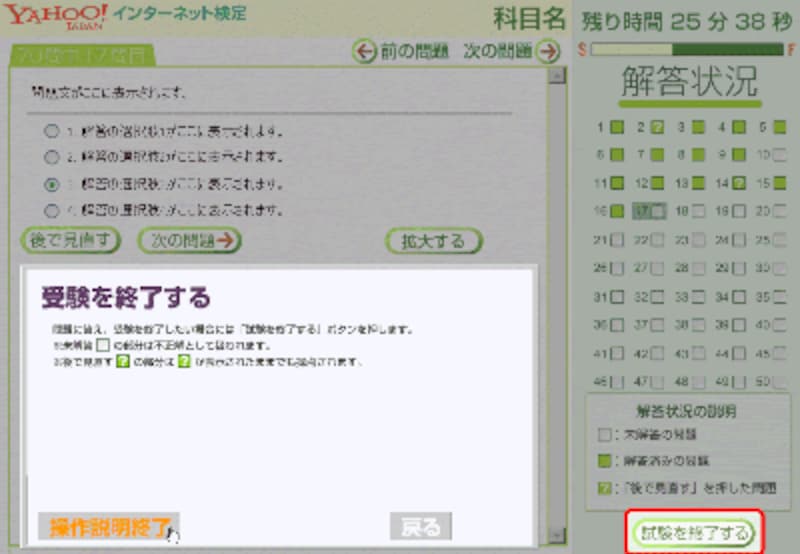
Task: Open review-marked question 14 status box
Action: (739, 183)
